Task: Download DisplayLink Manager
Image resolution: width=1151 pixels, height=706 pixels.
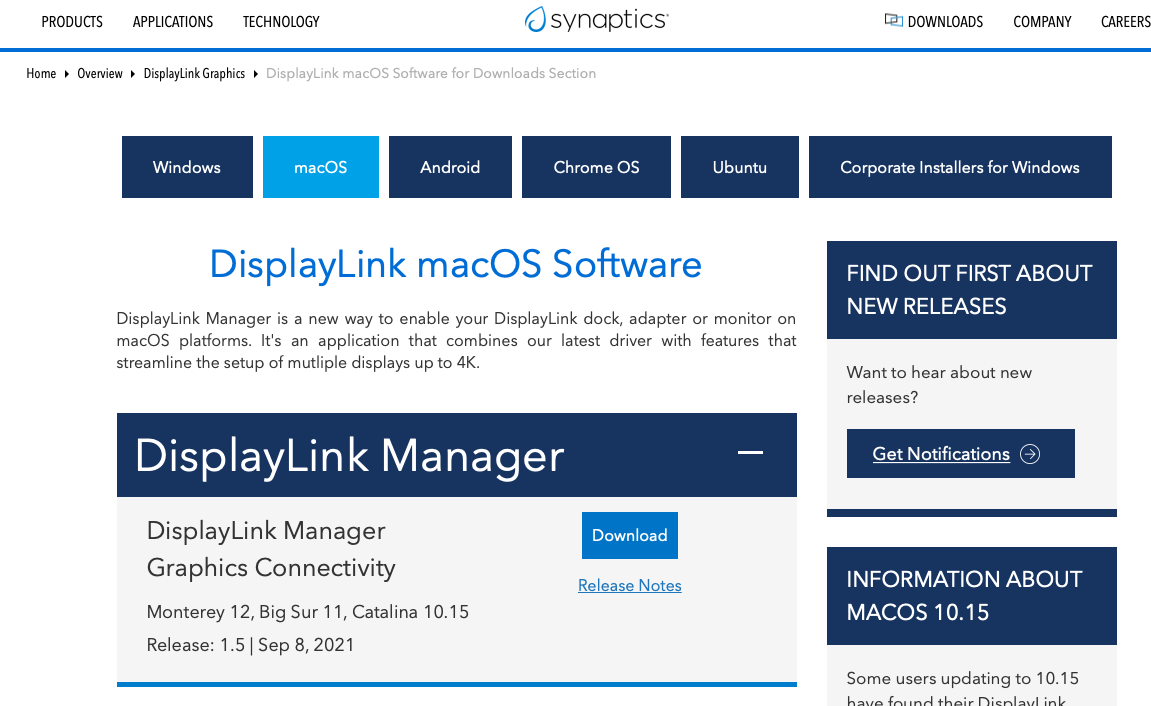Action: click(x=630, y=535)
